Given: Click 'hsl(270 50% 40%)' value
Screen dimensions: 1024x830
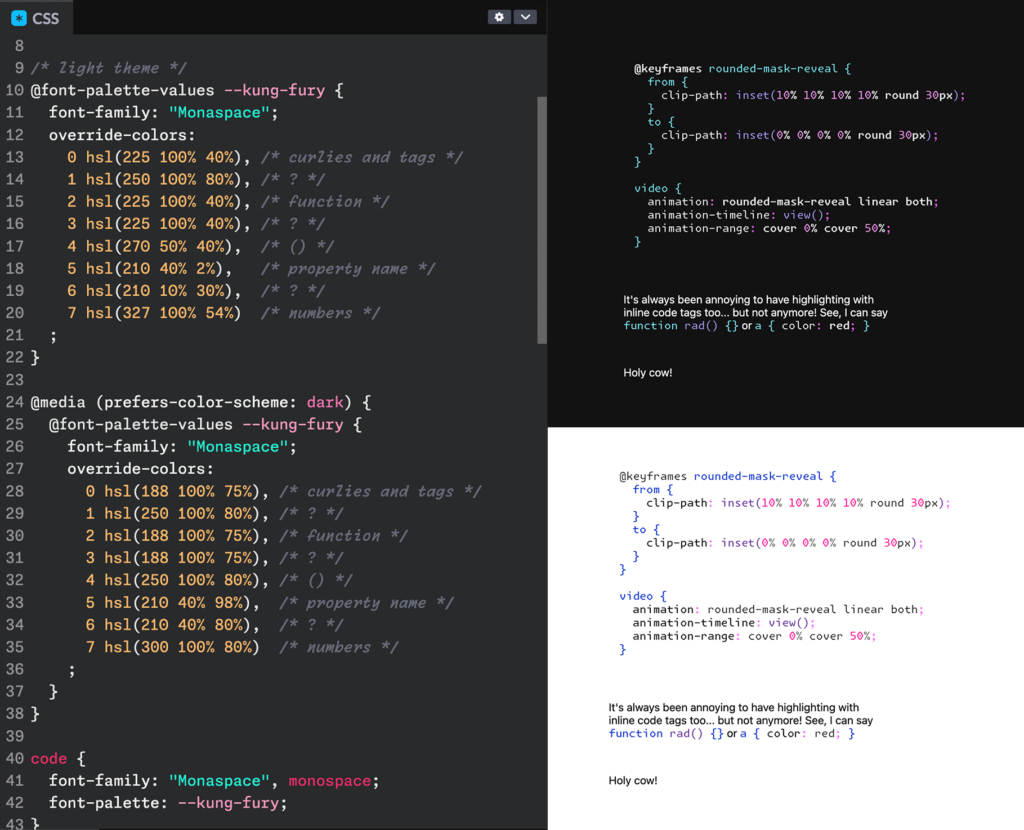Looking at the screenshot, I should coord(159,246).
